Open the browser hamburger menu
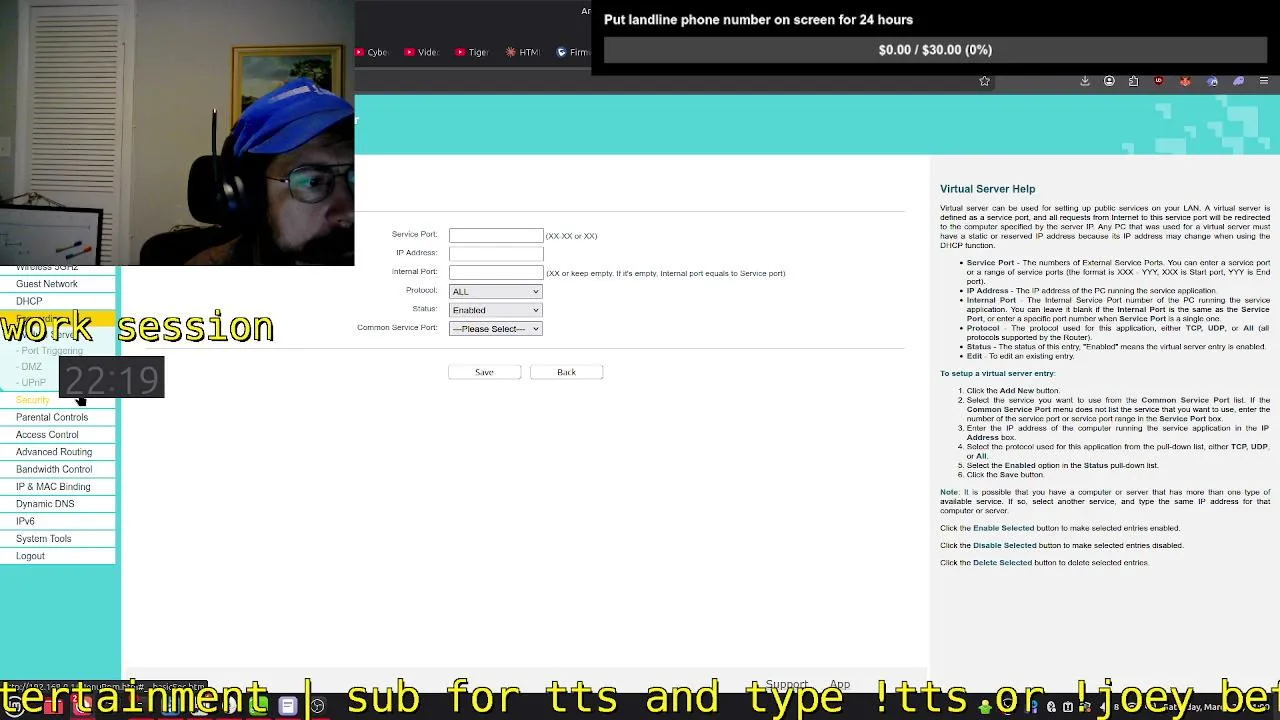Image resolution: width=1280 pixels, height=720 pixels. [1264, 81]
